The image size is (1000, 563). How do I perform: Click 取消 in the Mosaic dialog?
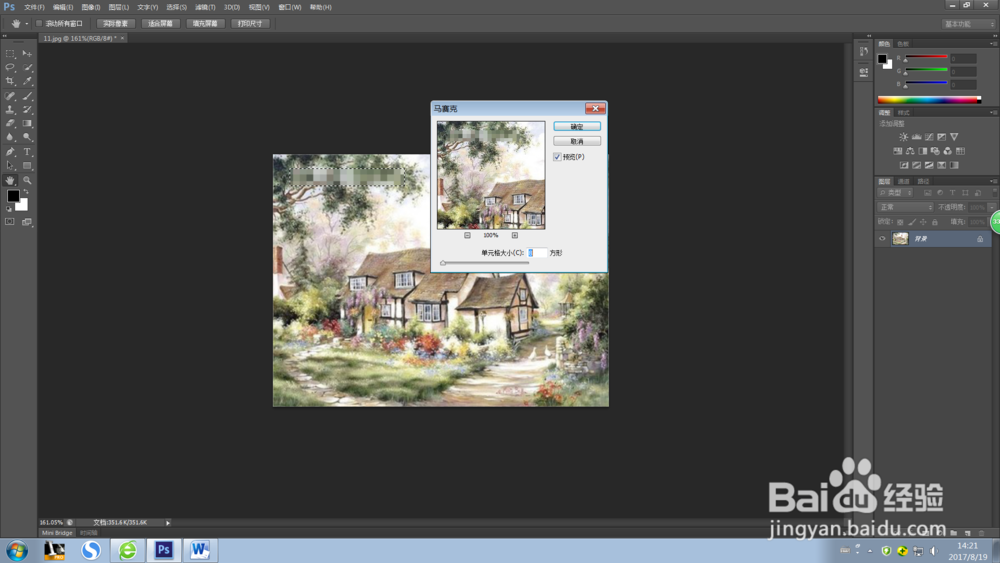click(577, 141)
